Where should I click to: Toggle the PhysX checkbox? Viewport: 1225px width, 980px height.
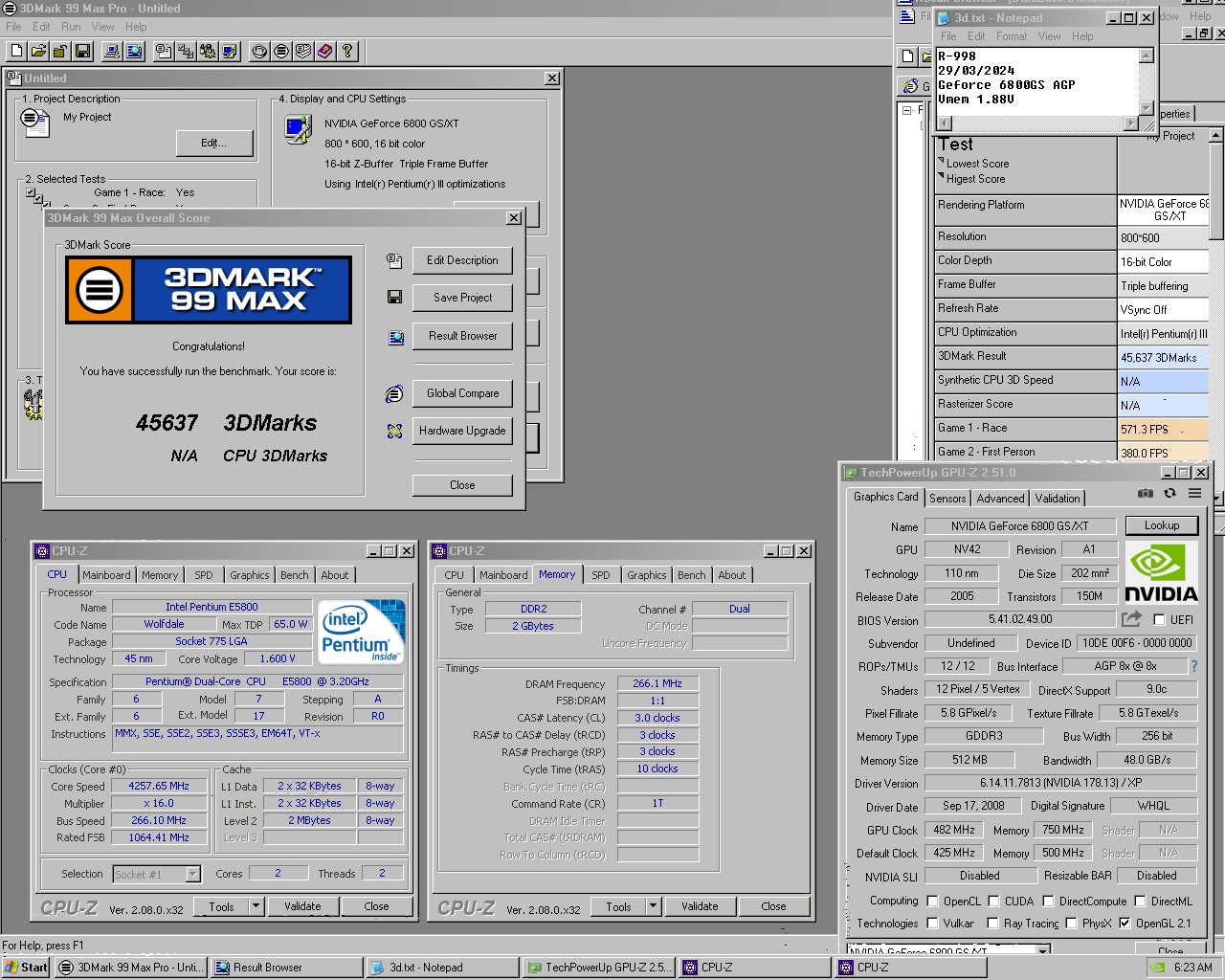click(x=1072, y=924)
